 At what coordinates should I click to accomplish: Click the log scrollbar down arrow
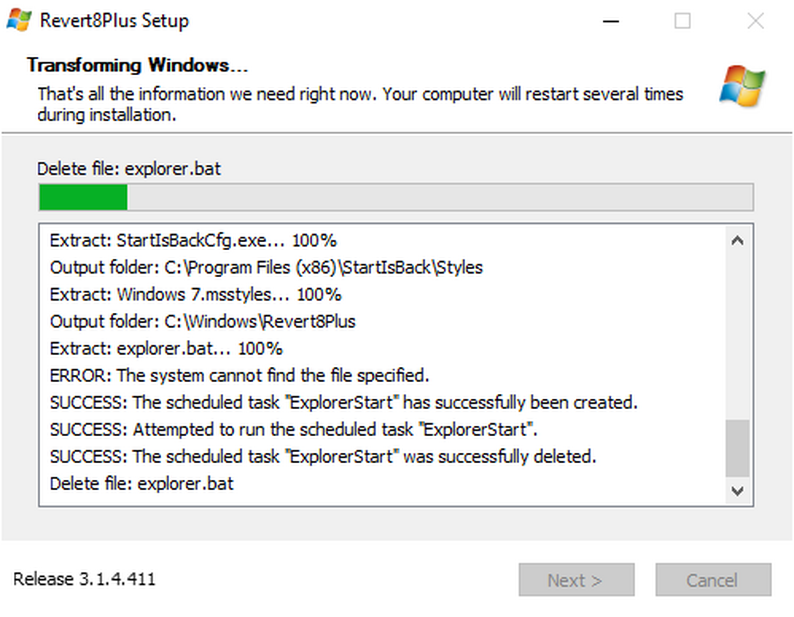737,491
